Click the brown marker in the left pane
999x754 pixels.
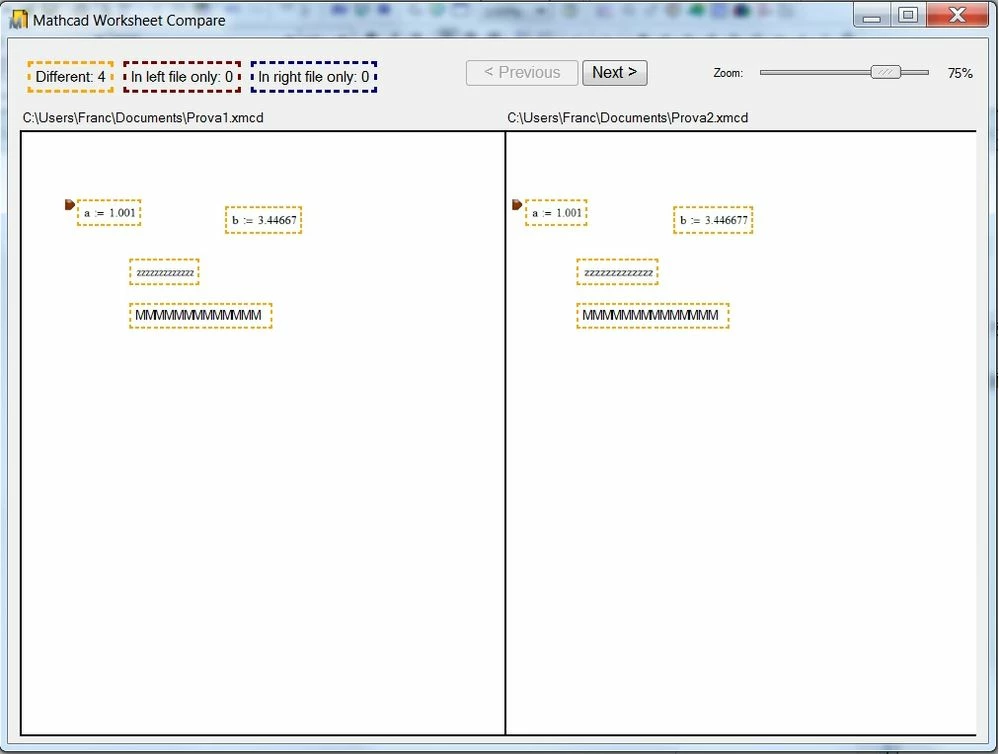[70, 205]
